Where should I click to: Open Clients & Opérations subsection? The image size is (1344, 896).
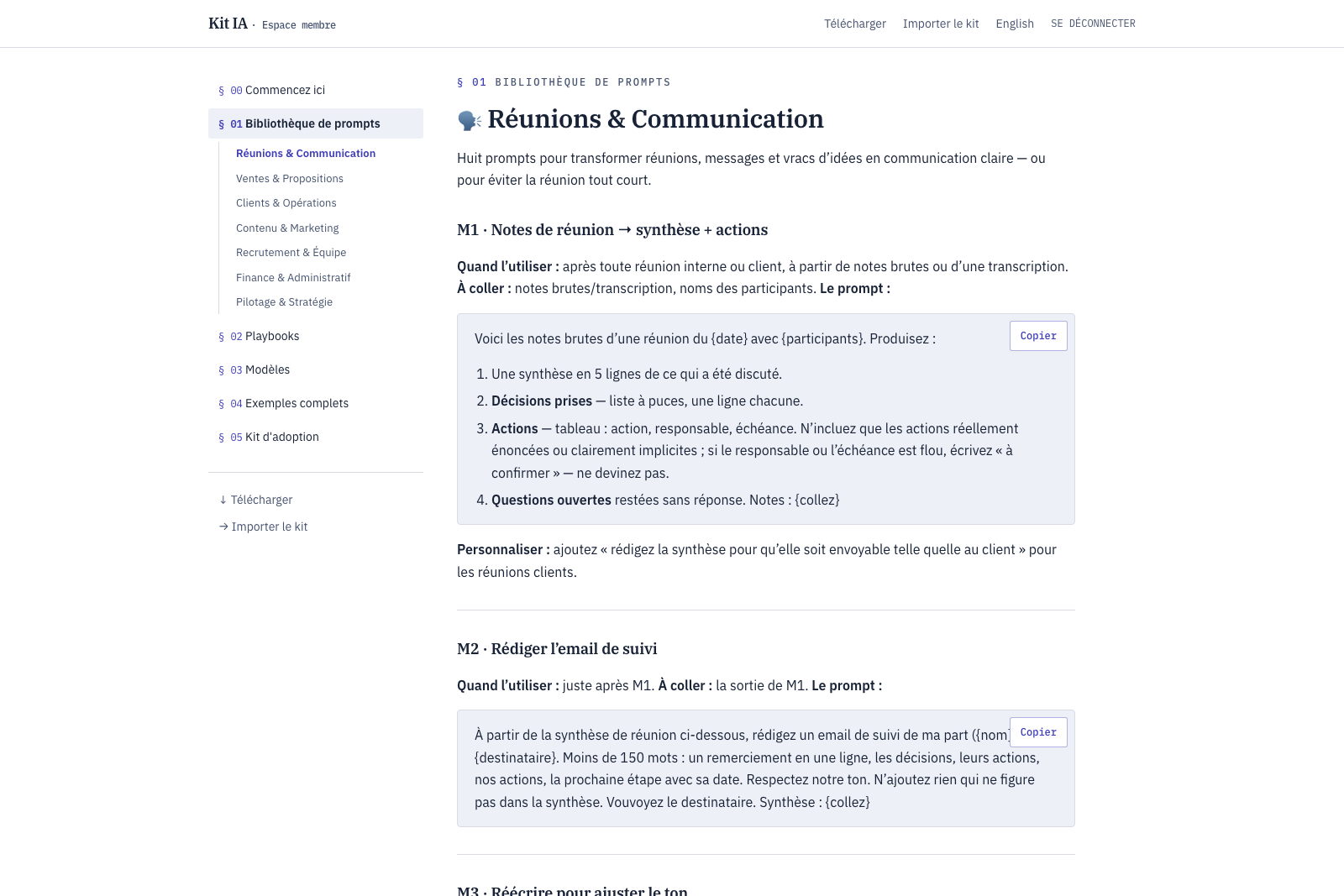pyautogui.click(x=286, y=203)
